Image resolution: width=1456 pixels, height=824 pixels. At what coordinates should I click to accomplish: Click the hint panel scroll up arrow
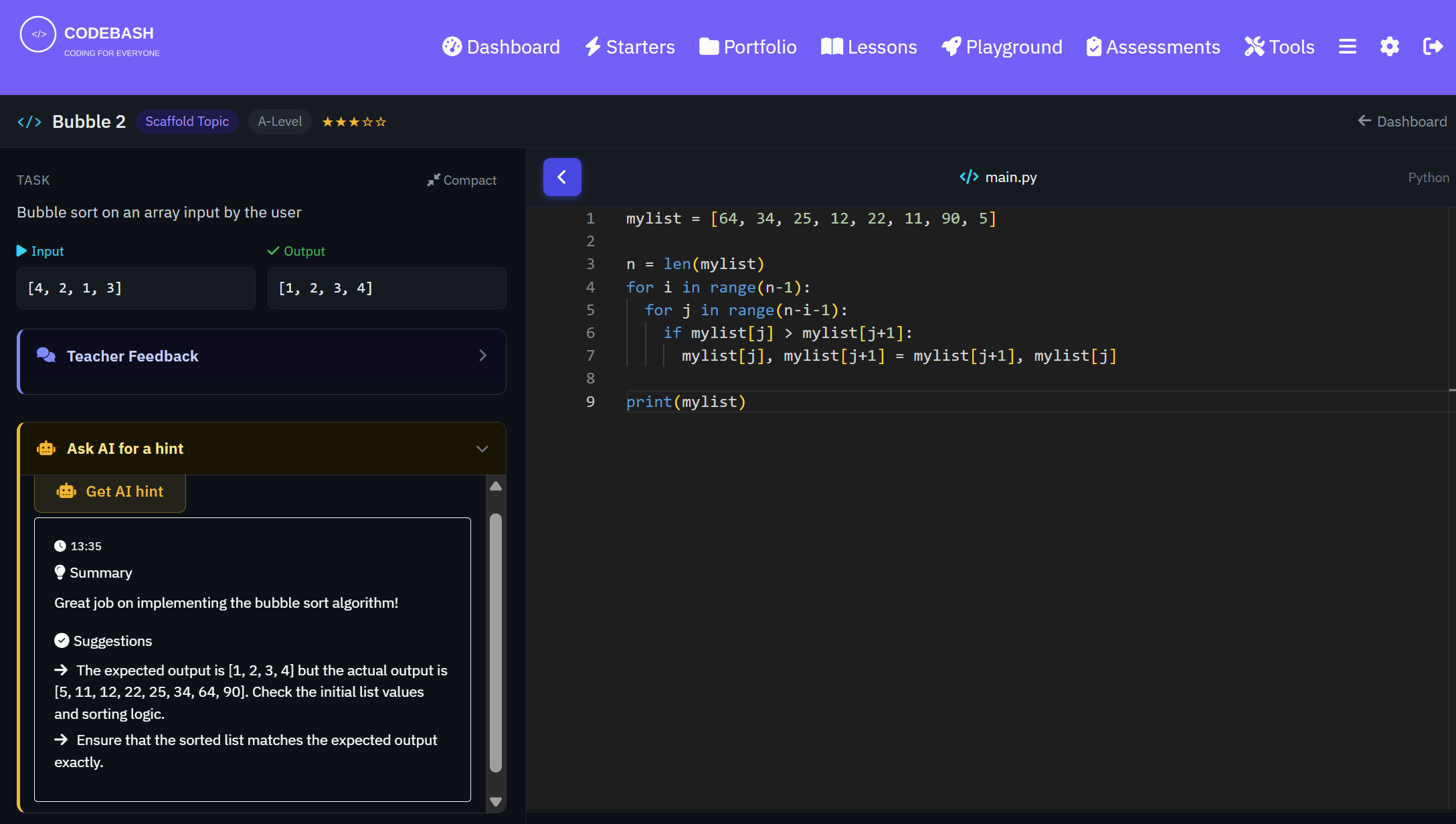click(496, 486)
